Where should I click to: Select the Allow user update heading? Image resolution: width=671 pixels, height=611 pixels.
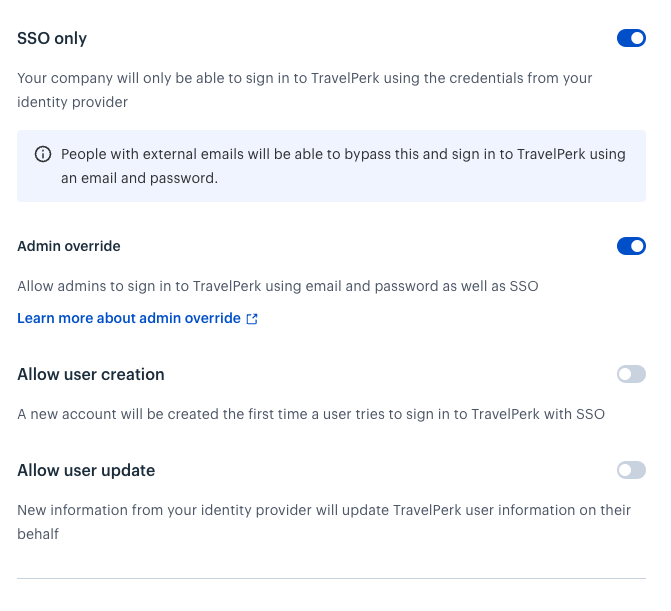pyautogui.click(x=86, y=470)
